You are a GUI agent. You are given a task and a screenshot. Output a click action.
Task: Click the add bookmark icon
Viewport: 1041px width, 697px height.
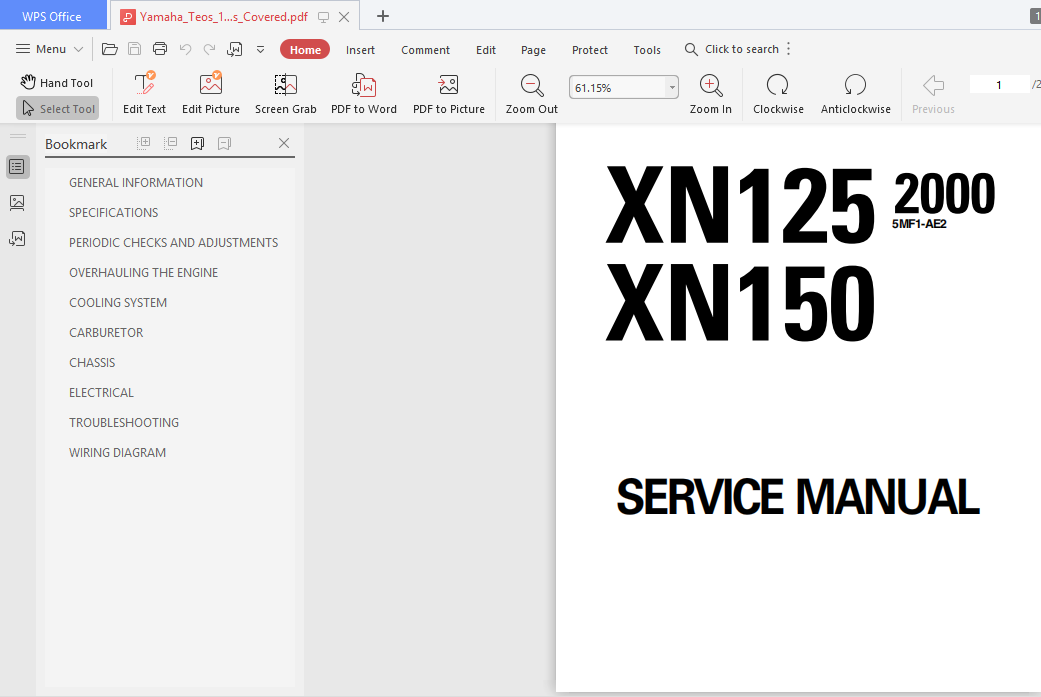point(197,143)
